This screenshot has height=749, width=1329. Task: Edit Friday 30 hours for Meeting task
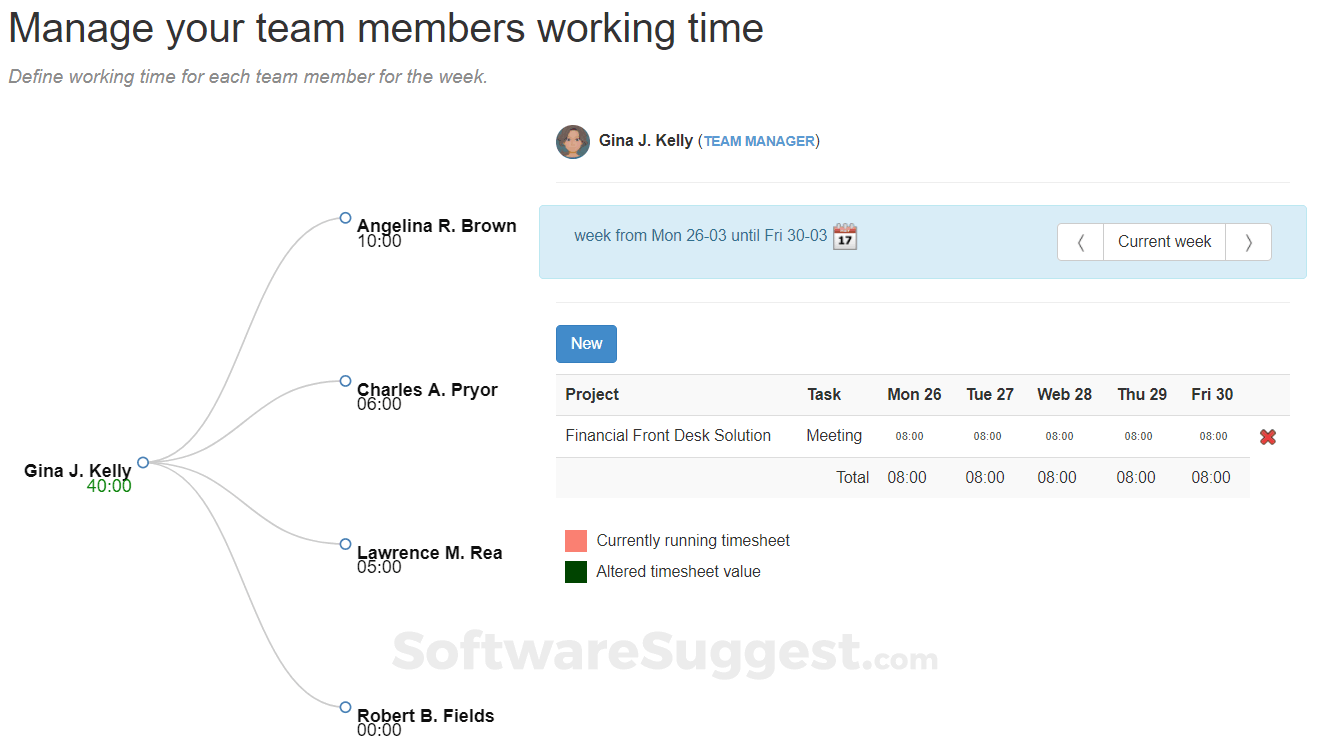coord(1213,437)
